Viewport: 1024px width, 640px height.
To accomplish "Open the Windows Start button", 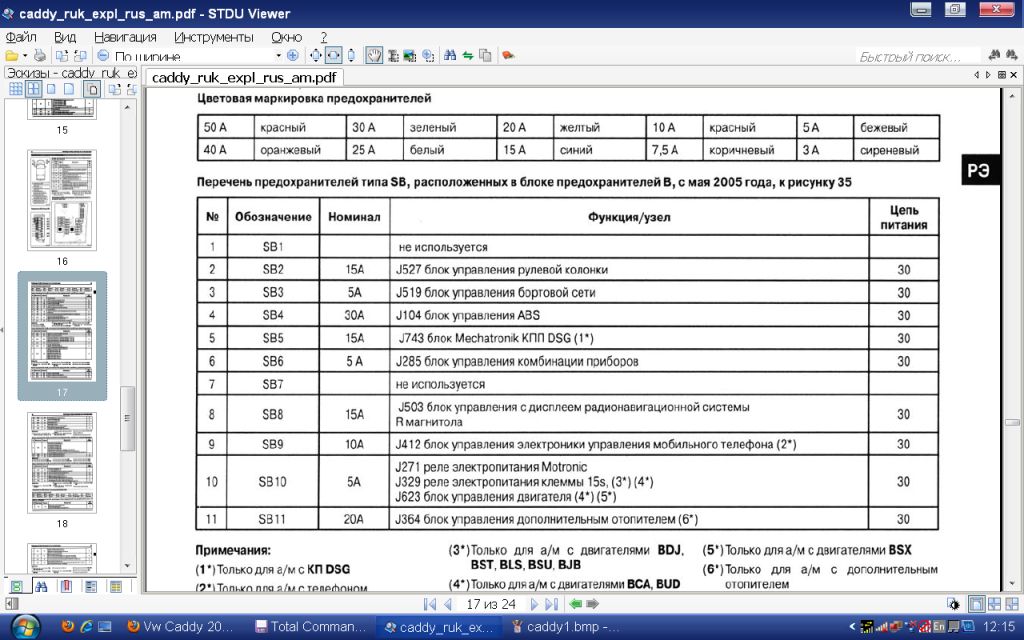I will pos(26,627).
